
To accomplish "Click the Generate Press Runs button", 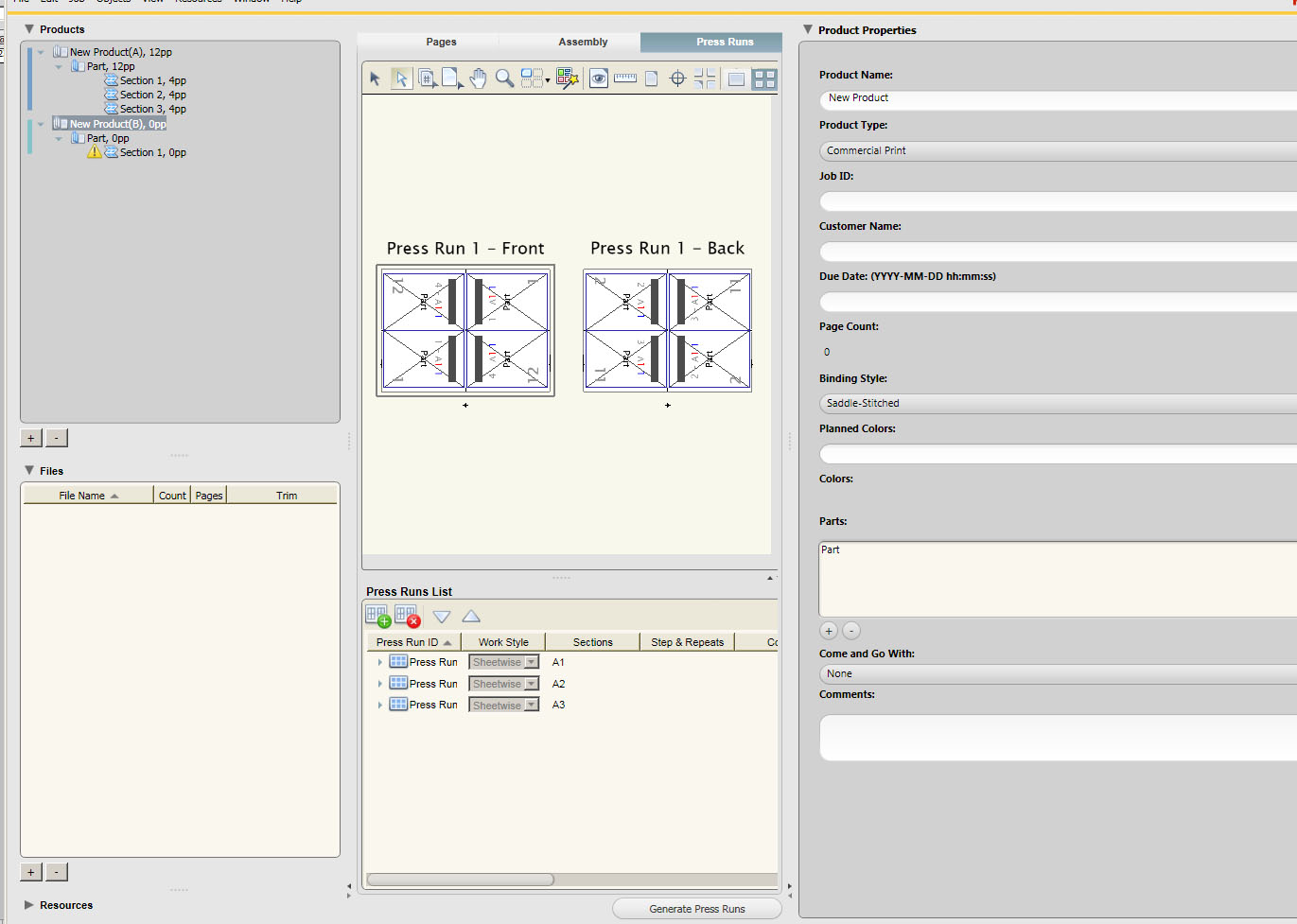I will (x=696, y=909).
